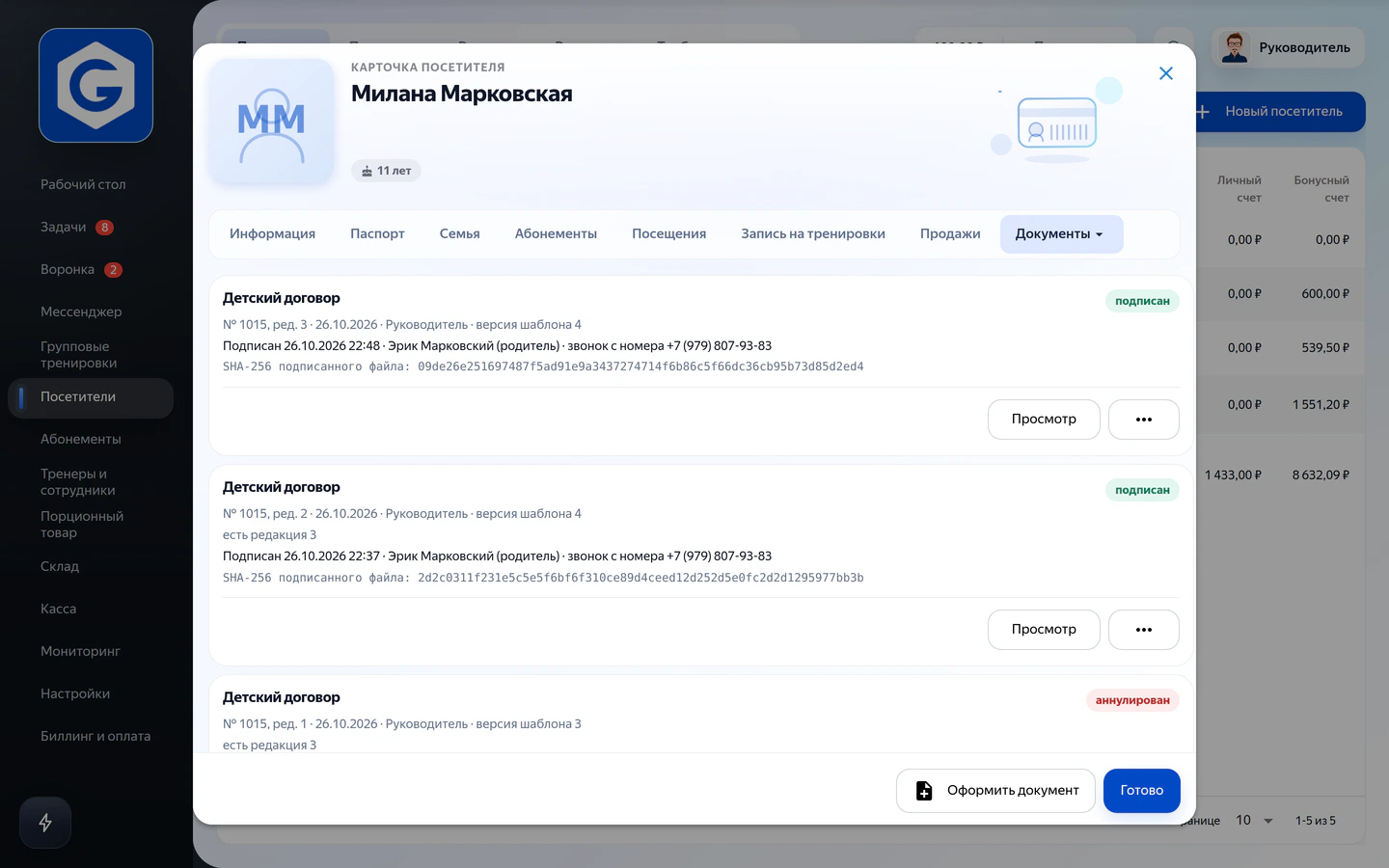This screenshot has height=868, width=1389.
Task: Click the MM visitor avatar
Action: 272,122
